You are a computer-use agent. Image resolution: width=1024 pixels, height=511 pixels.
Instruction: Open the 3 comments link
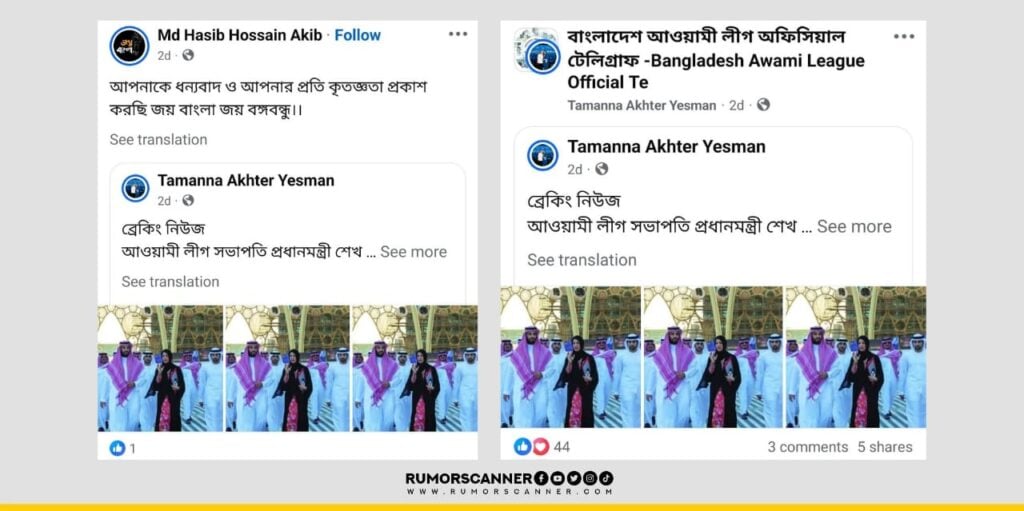tap(808, 447)
